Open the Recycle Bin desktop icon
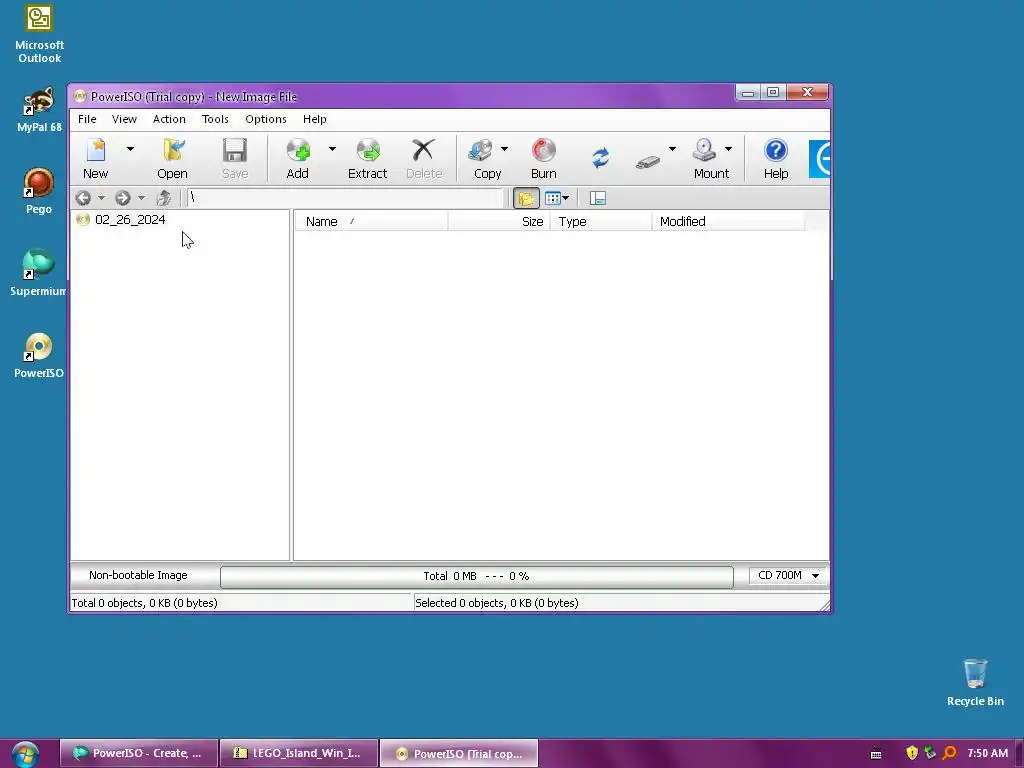 (975, 682)
